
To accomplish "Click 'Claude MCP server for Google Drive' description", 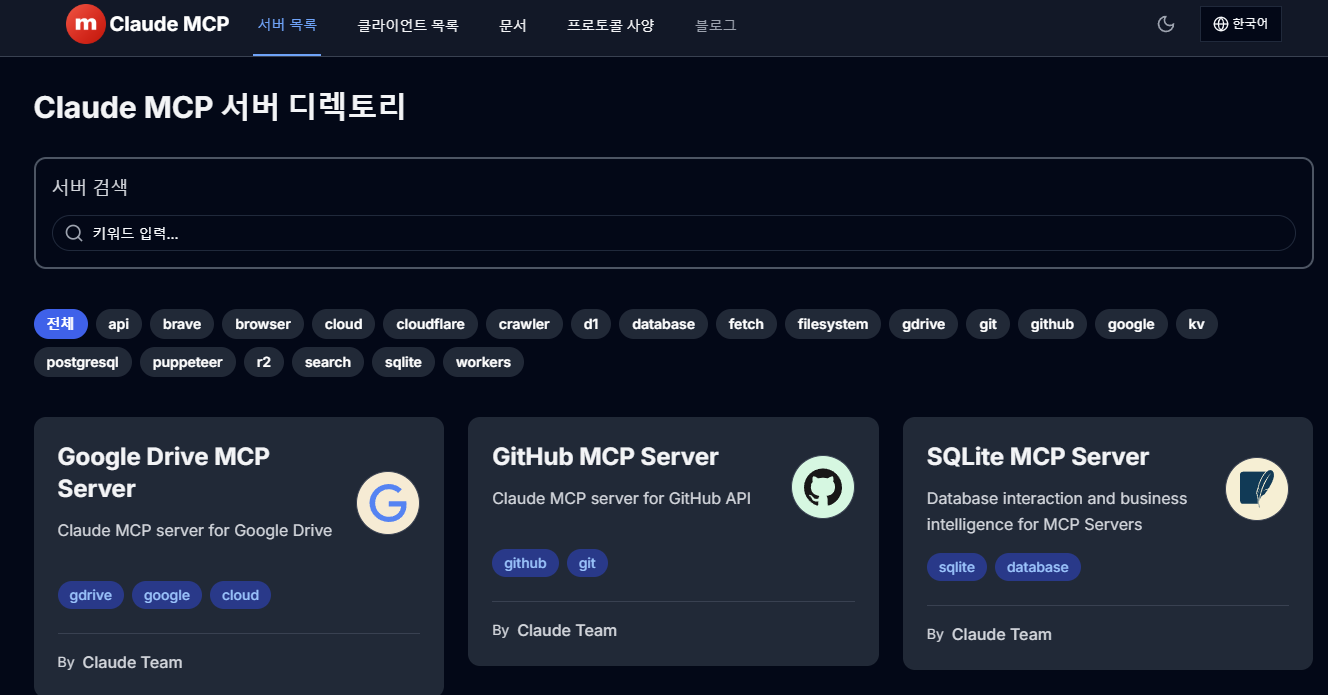I will [x=195, y=530].
